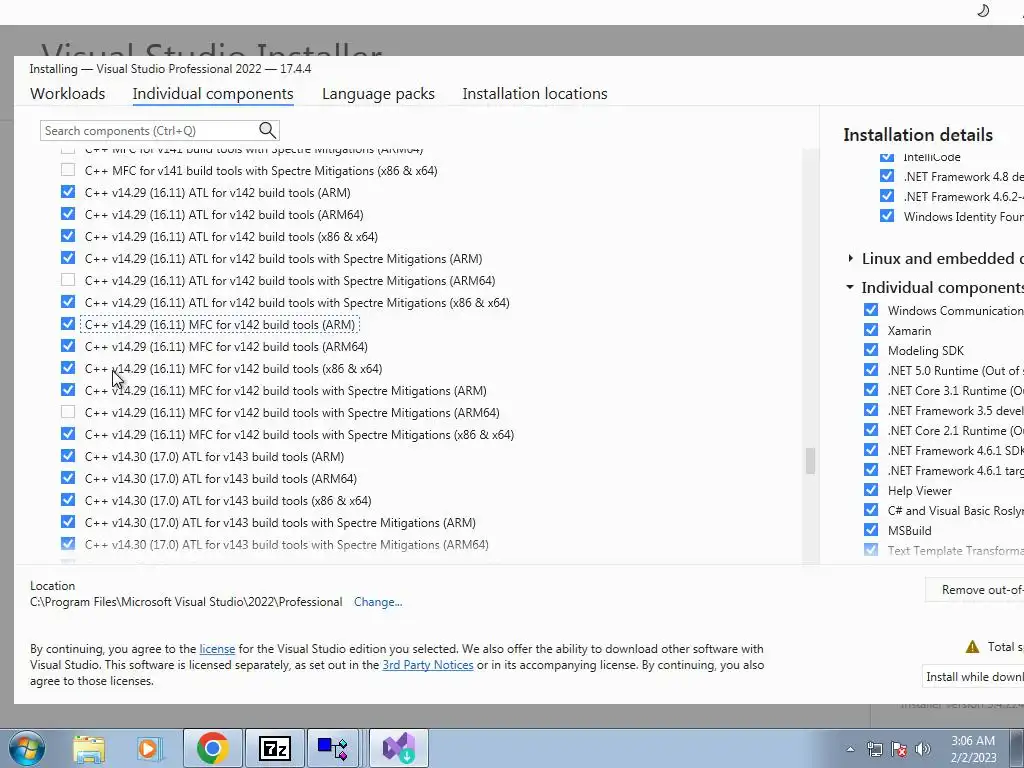Uncheck MFC for v142 build tools (ARM)
Screen dimensions: 1024x768
coord(68,324)
